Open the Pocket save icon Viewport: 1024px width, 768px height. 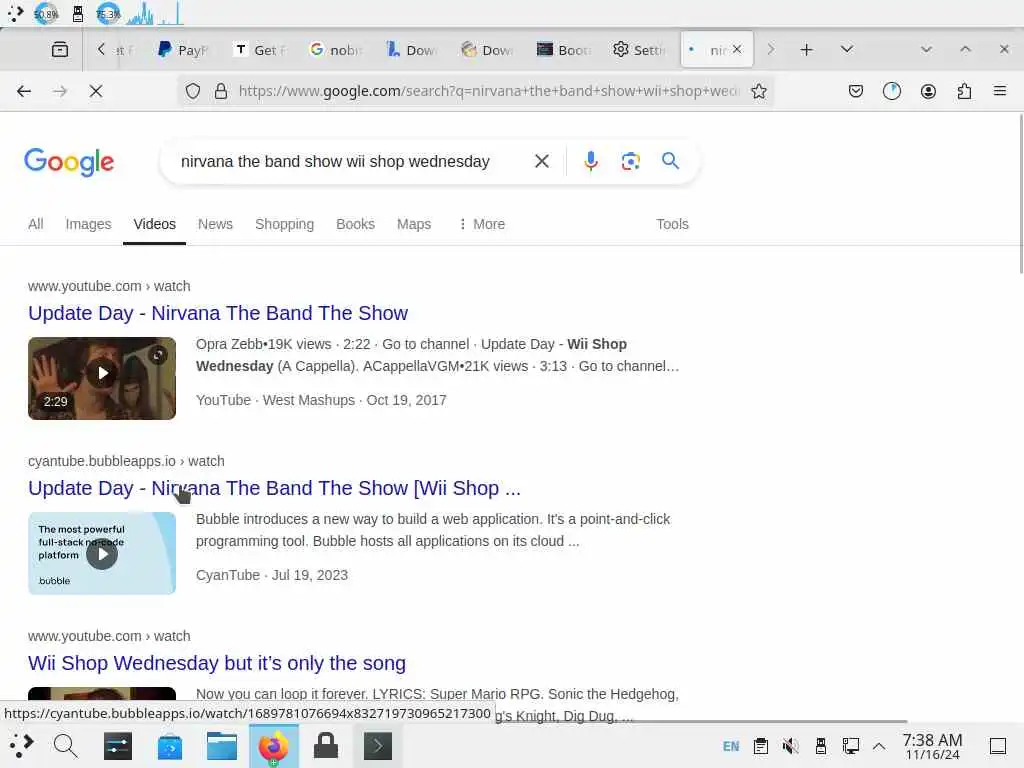(x=856, y=91)
